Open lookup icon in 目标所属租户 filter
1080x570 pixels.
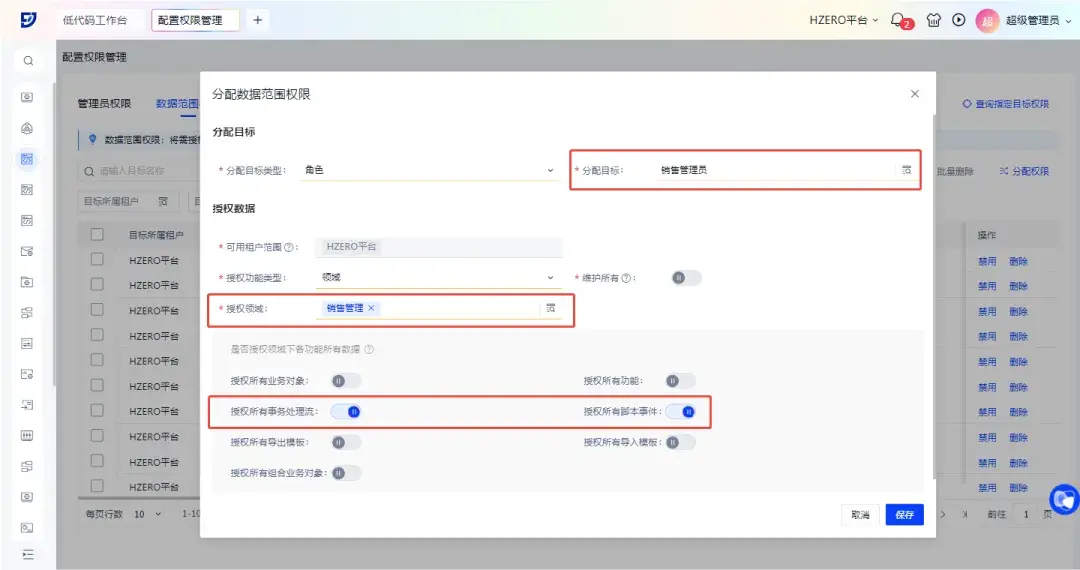(163, 202)
